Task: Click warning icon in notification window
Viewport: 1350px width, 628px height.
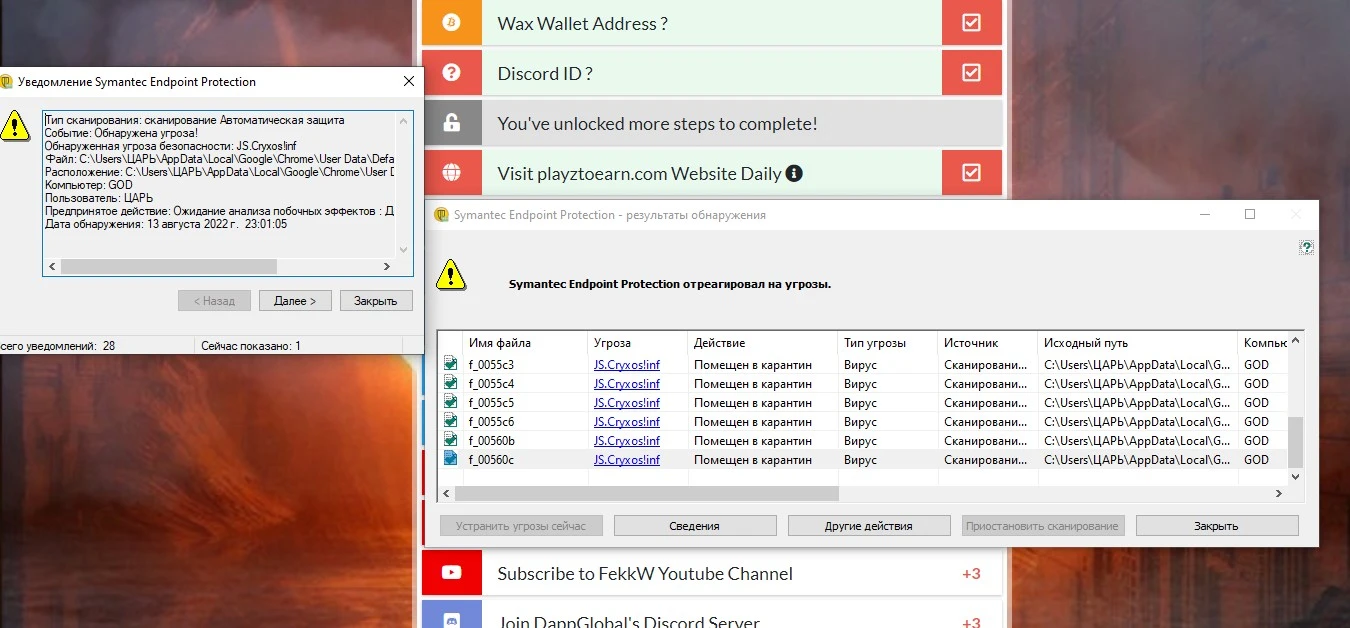Action: pos(15,126)
